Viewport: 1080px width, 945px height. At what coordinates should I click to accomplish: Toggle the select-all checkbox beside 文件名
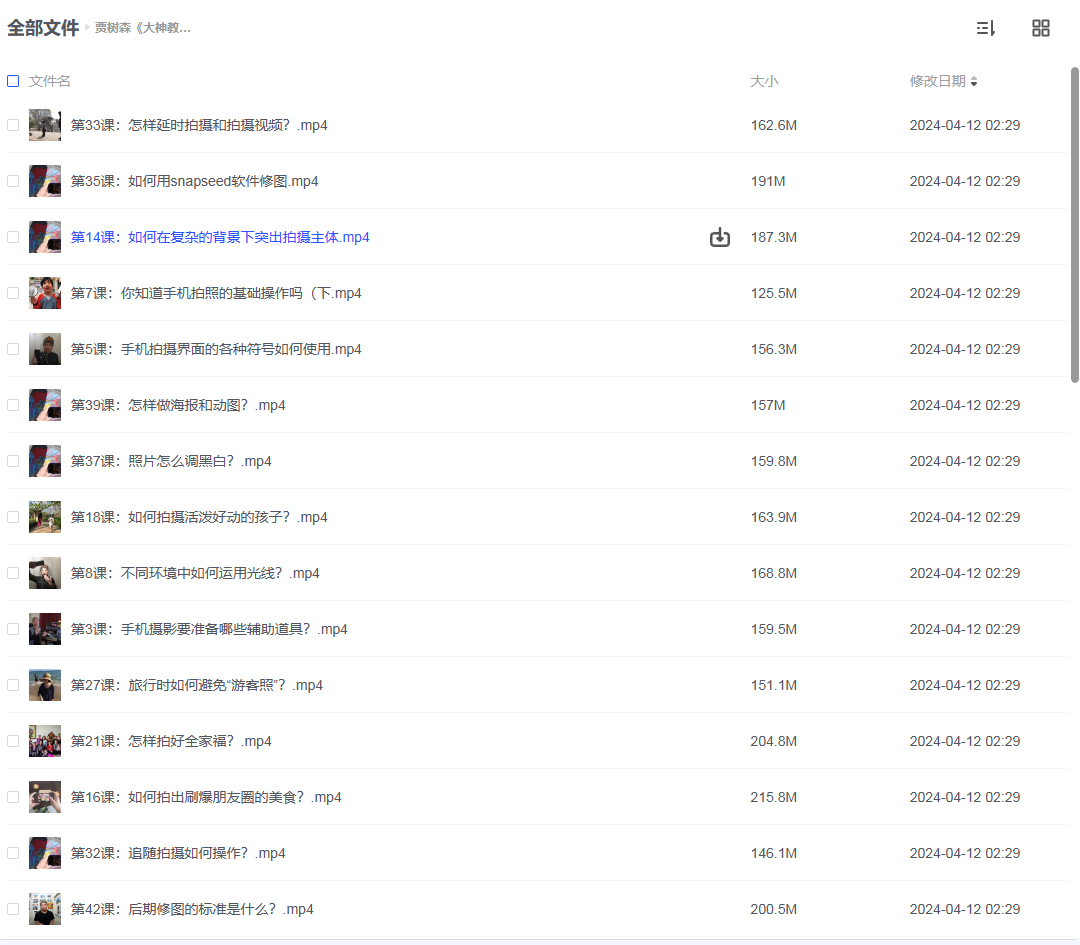[13, 81]
